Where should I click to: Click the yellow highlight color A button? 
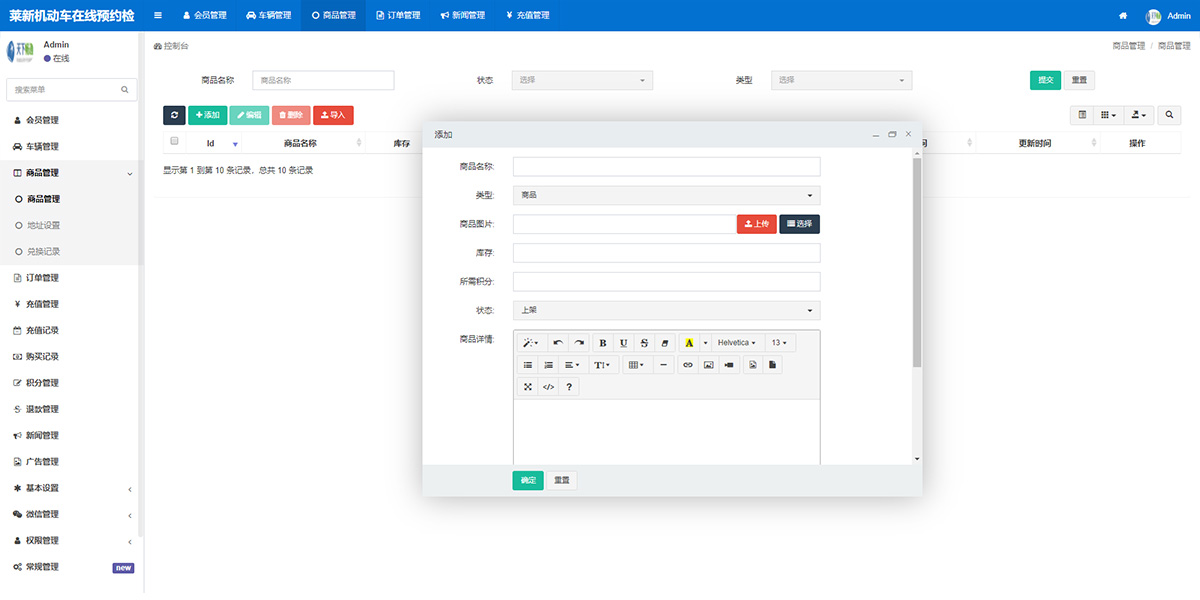[x=689, y=343]
